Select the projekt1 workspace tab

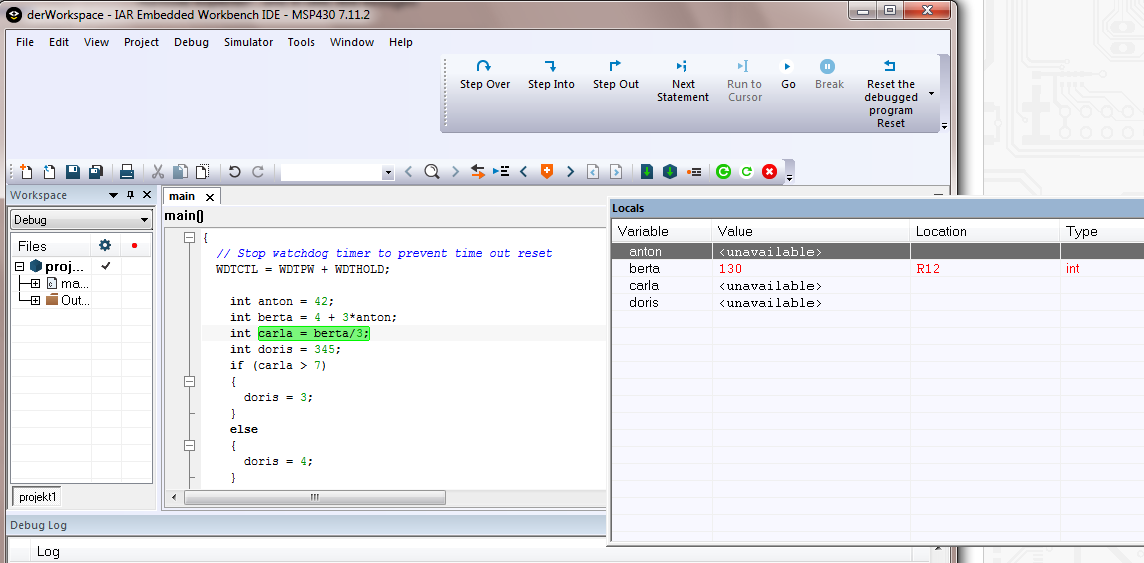[x=37, y=497]
